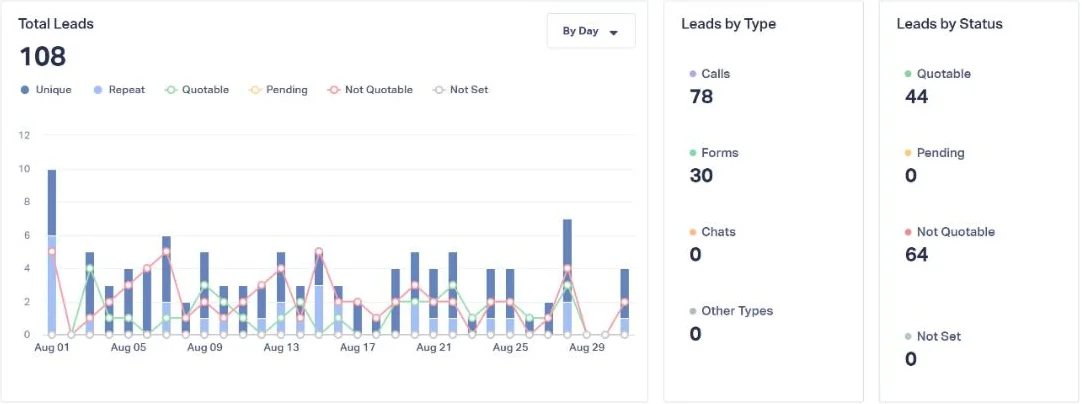Click the Total Leads heading
This screenshot has height=404, width=1082.
56,23
